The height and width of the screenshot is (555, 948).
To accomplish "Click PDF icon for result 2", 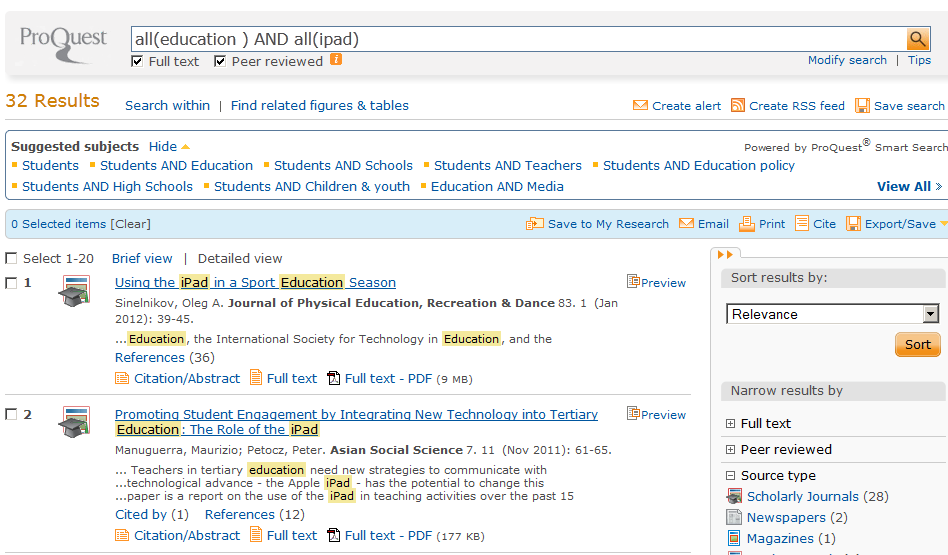I will click(x=333, y=535).
